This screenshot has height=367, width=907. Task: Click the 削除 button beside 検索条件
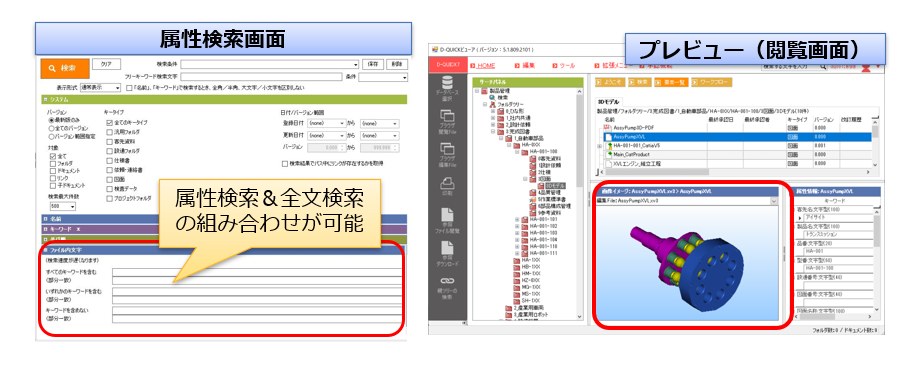click(396, 64)
